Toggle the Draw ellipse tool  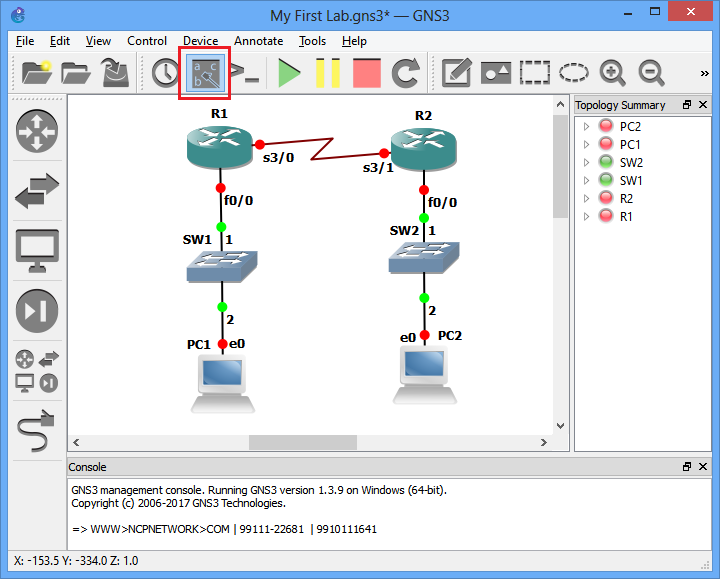pos(574,73)
